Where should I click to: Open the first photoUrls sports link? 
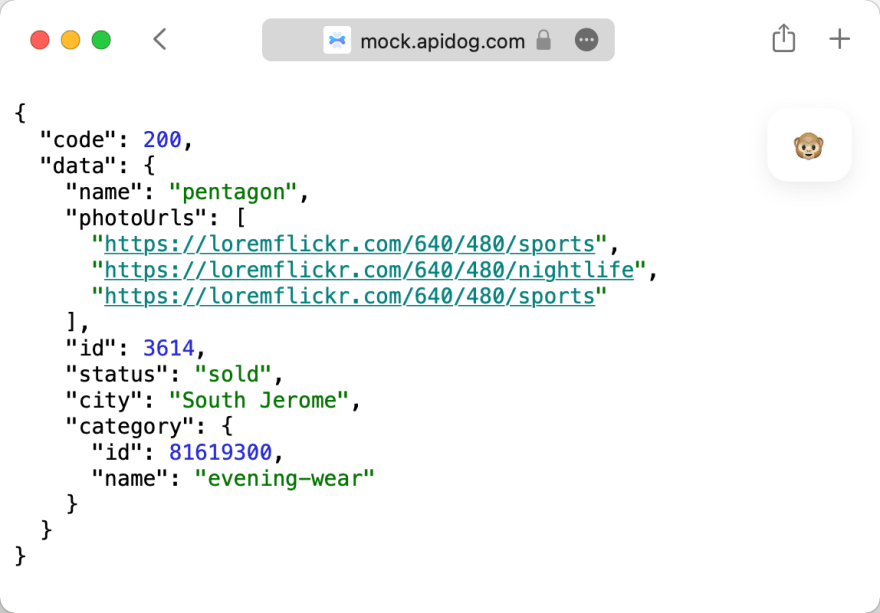point(349,244)
